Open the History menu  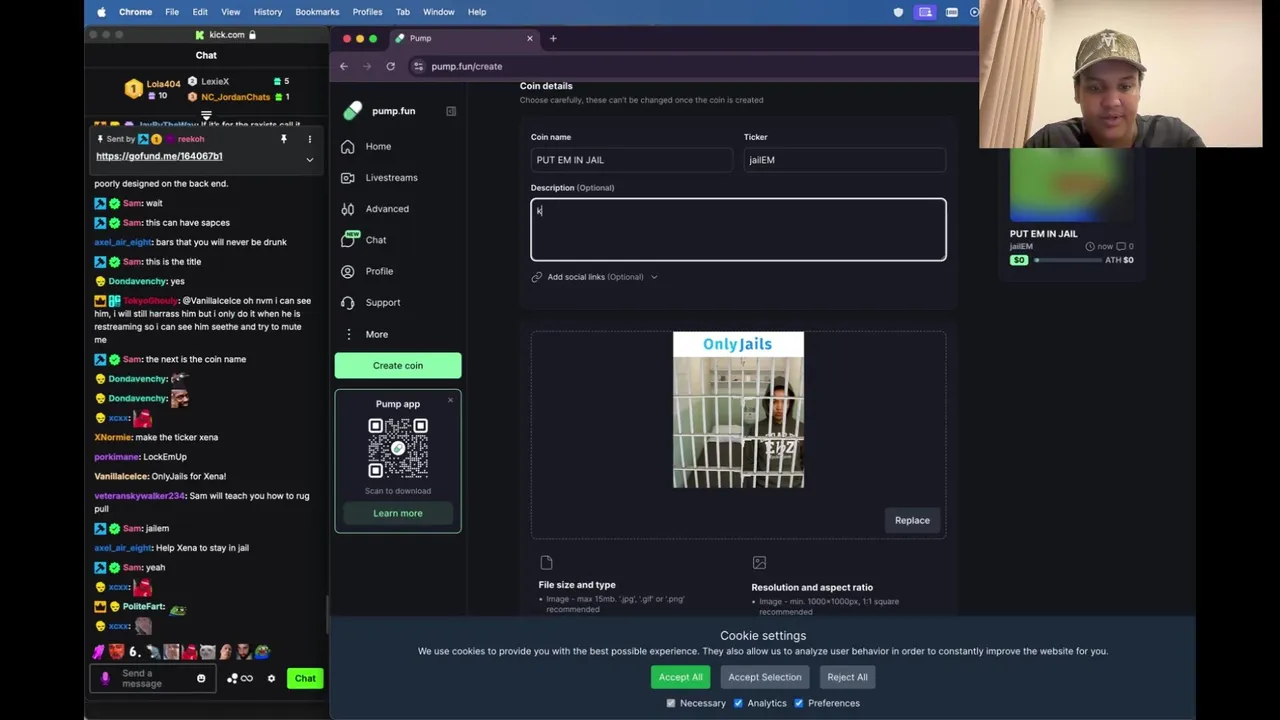(268, 12)
